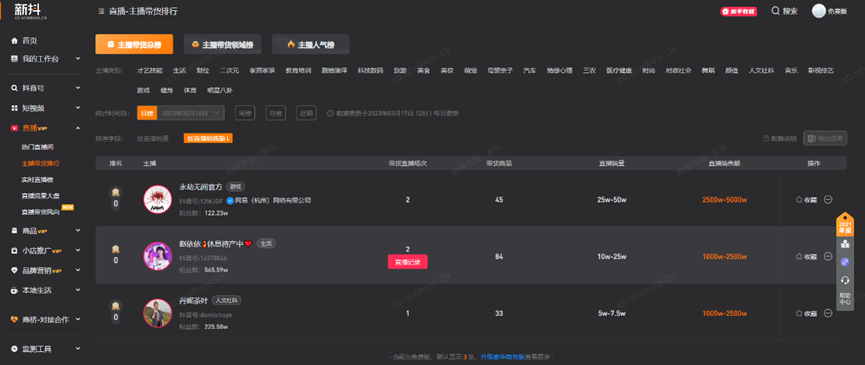Click the 2021年报 orange tag on right widget
865x365 pixels.
[x=845, y=224]
